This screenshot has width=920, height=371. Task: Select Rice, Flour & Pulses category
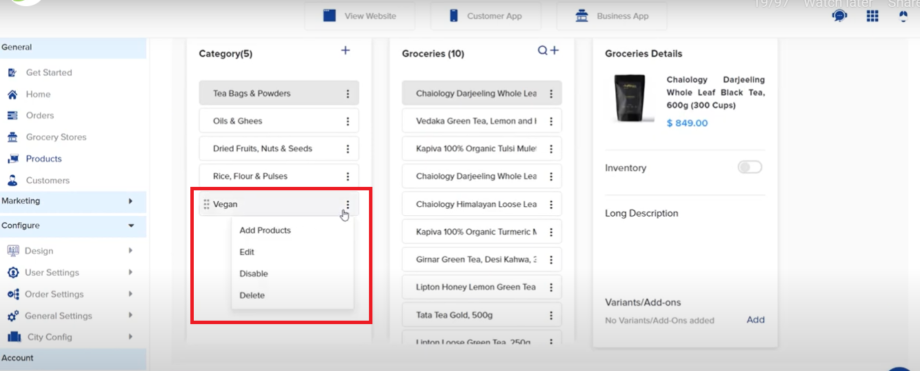[279, 176]
